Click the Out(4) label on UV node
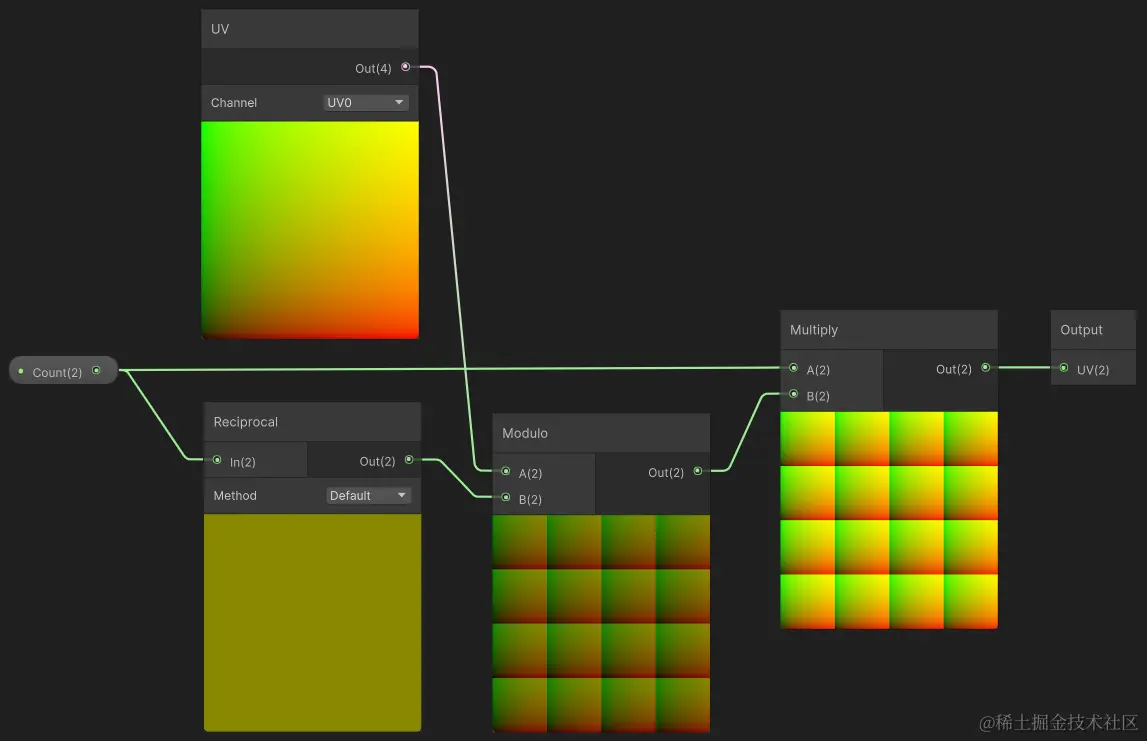 tap(373, 68)
